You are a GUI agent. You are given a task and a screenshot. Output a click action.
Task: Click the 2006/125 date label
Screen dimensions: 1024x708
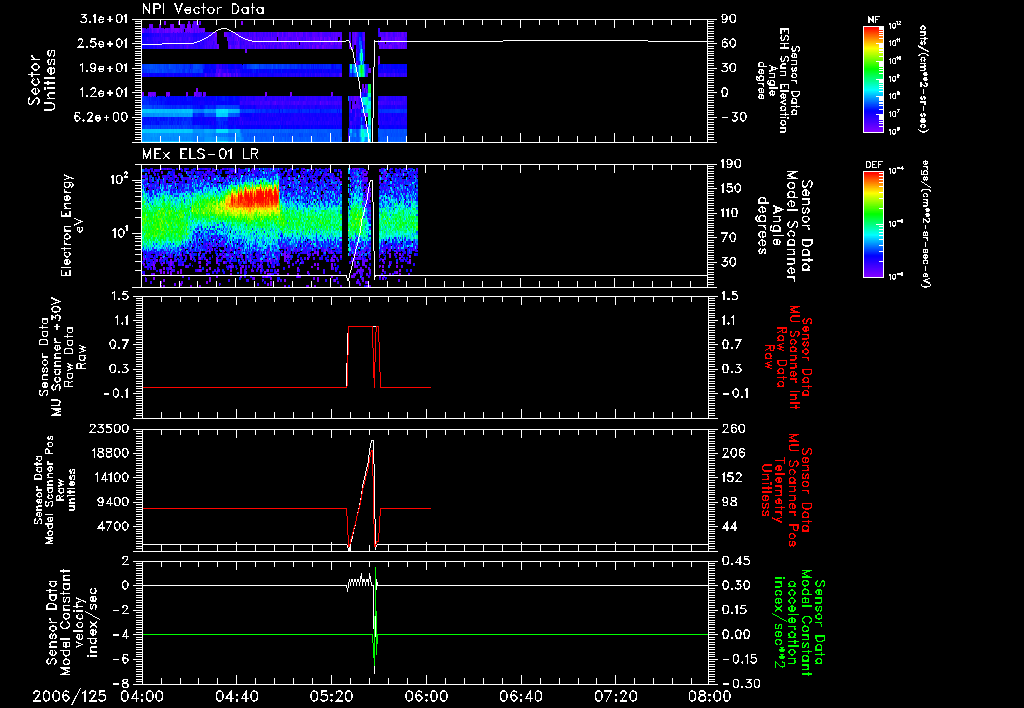(x=70, y=697)
